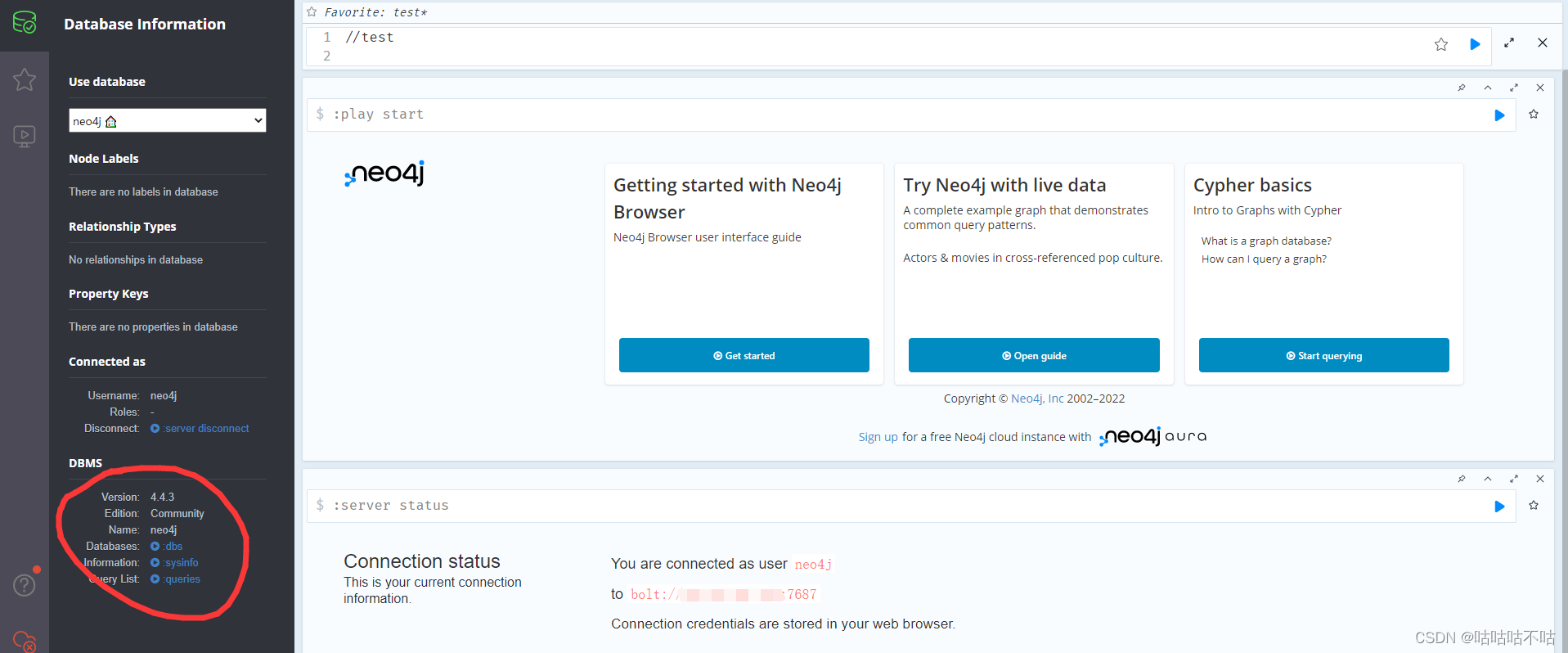Screen dimensions: 1568x653
Task: Open the Neo4j, Inc copyright link
Action: (x=1037, y=399)
